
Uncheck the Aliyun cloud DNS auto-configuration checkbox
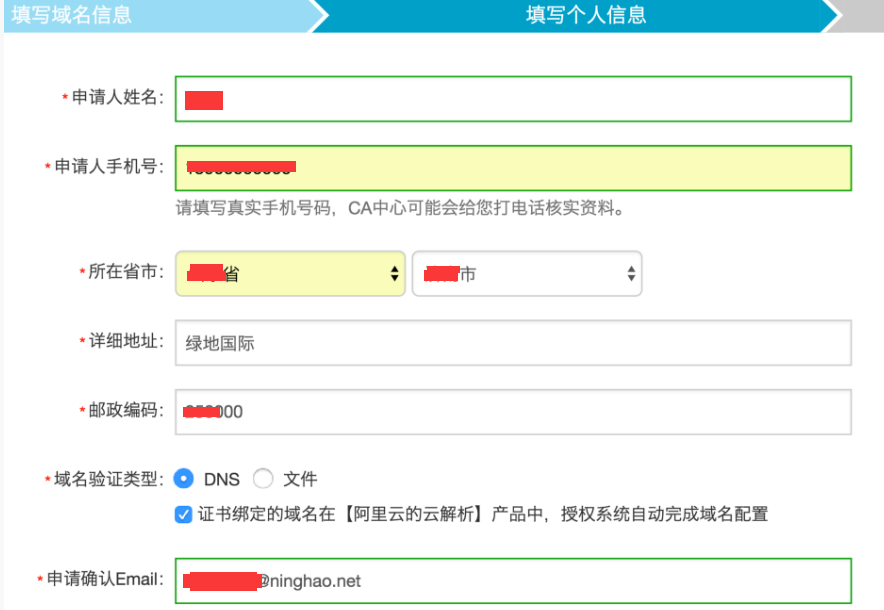[184, 515]
